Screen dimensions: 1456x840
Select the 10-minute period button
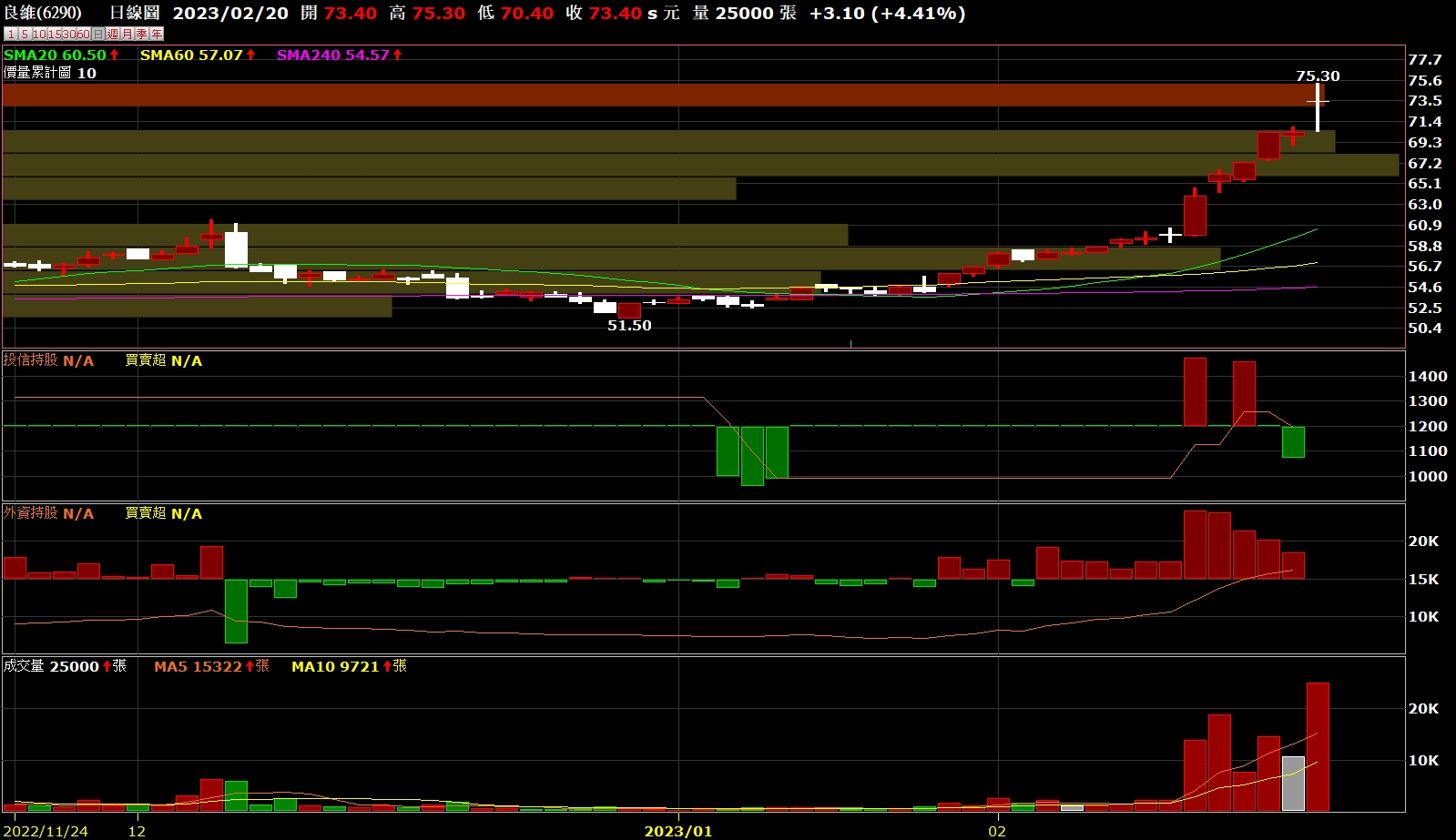(40, 34)
